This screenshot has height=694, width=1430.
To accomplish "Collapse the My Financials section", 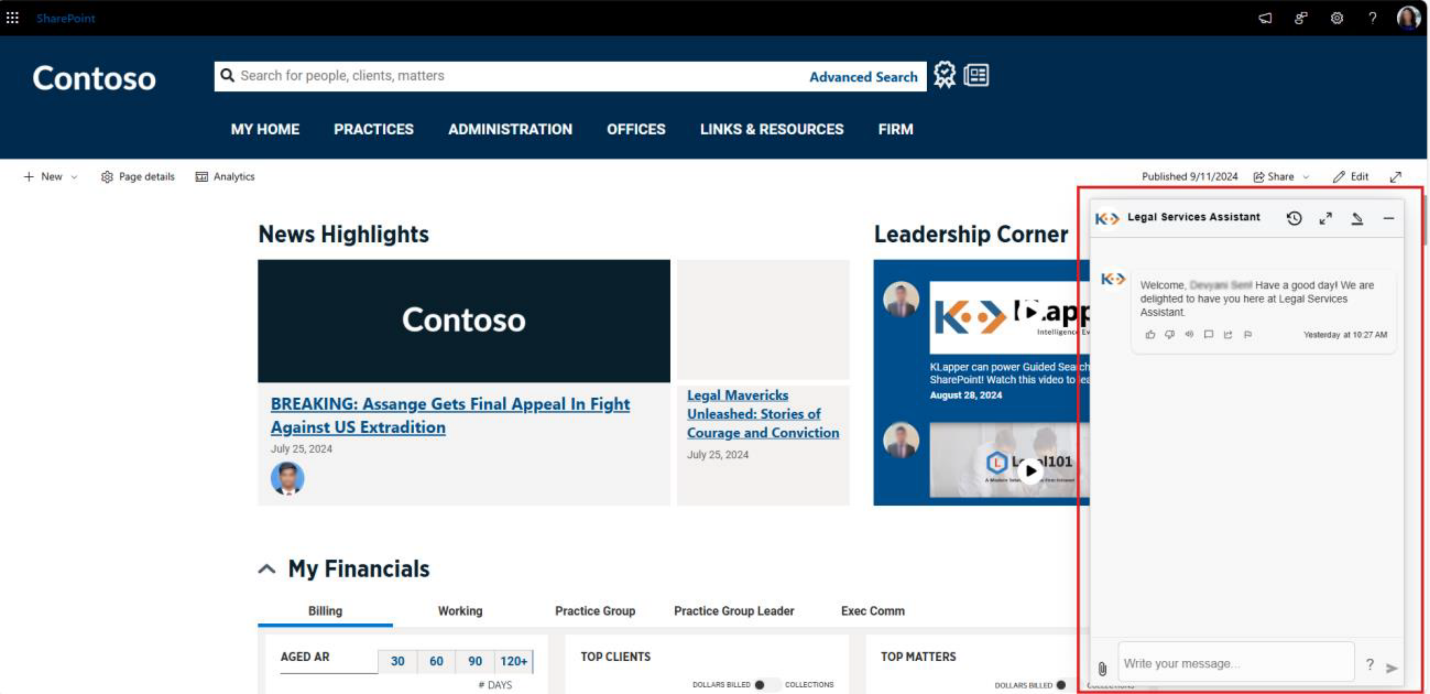I will pyautogui.click(x=267, y=569).
